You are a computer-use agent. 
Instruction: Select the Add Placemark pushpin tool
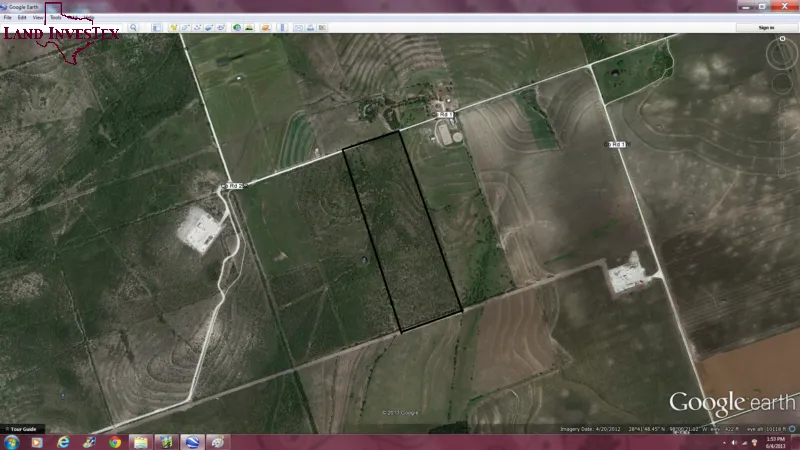click(173, 27)
